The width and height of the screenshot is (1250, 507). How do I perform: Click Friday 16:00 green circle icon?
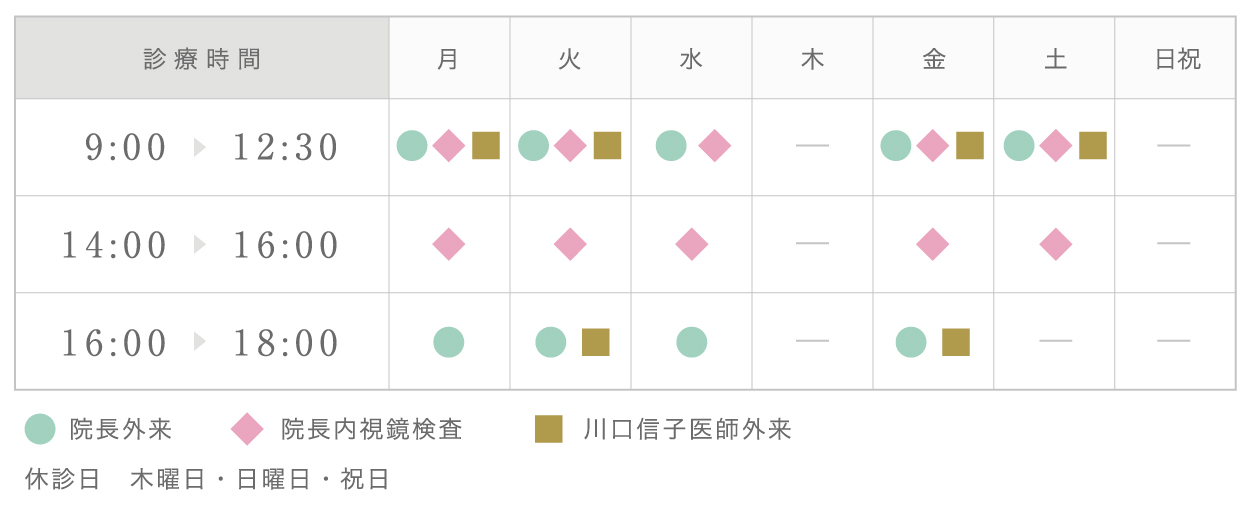click(911, 342)
